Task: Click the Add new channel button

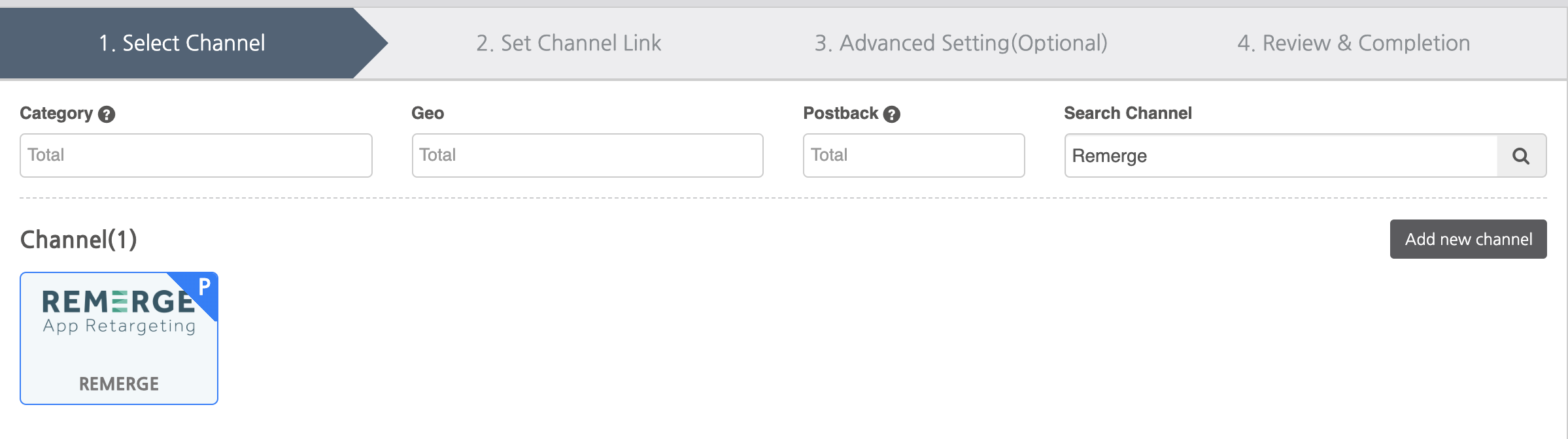Action: point(1468,239)
